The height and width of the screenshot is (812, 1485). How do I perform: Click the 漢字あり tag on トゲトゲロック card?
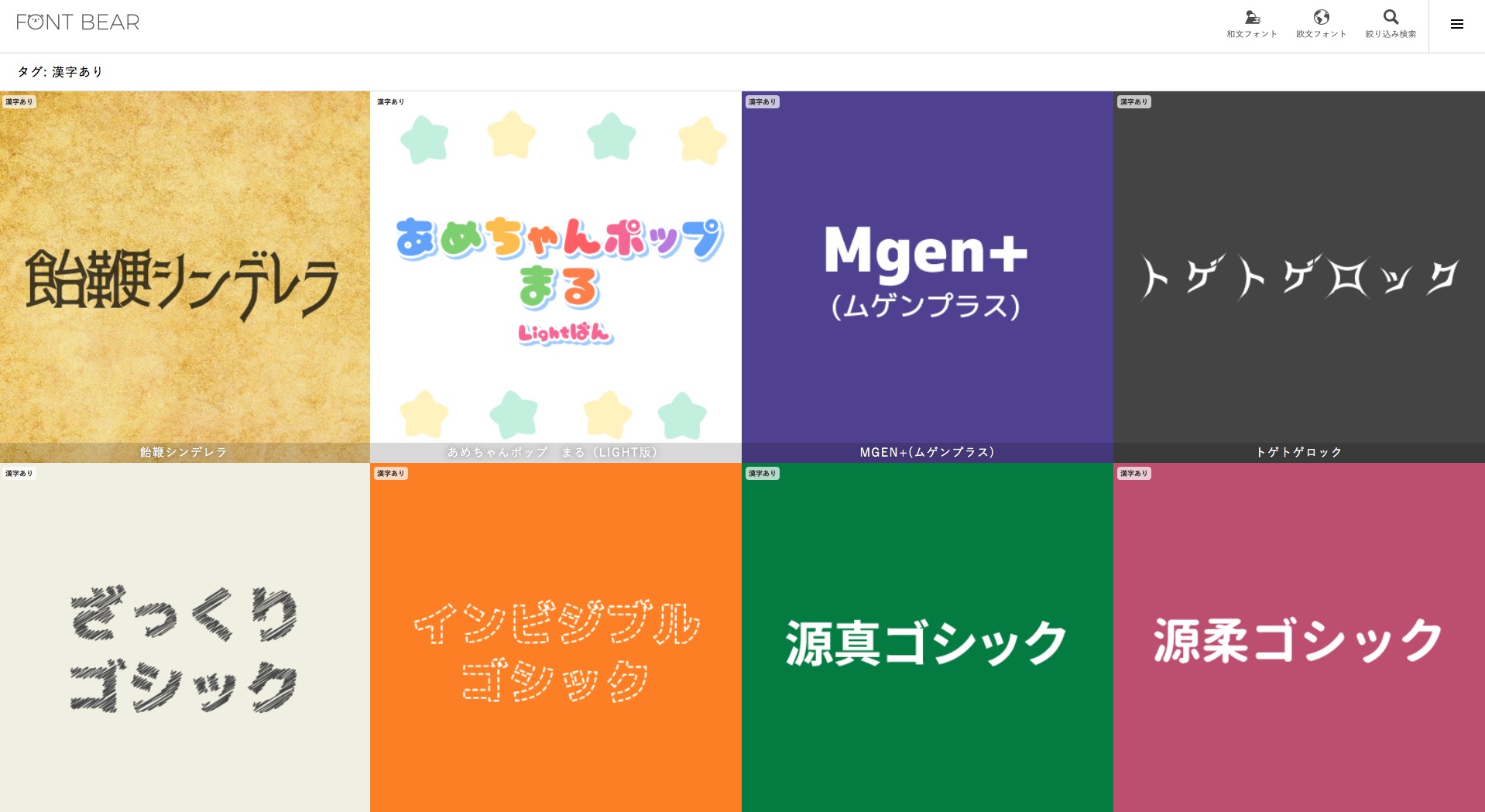coord(1134,101)
